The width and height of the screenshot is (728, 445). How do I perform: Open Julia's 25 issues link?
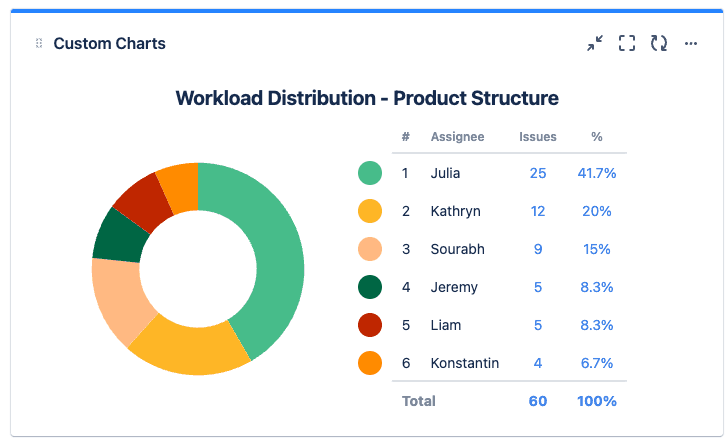tap(538, 173)
